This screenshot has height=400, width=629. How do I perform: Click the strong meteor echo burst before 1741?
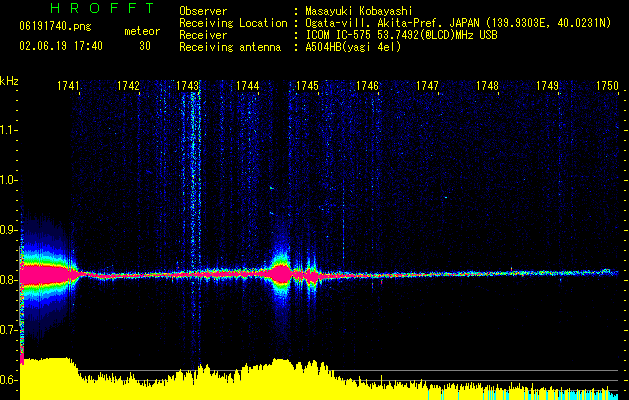click(47, 275)
